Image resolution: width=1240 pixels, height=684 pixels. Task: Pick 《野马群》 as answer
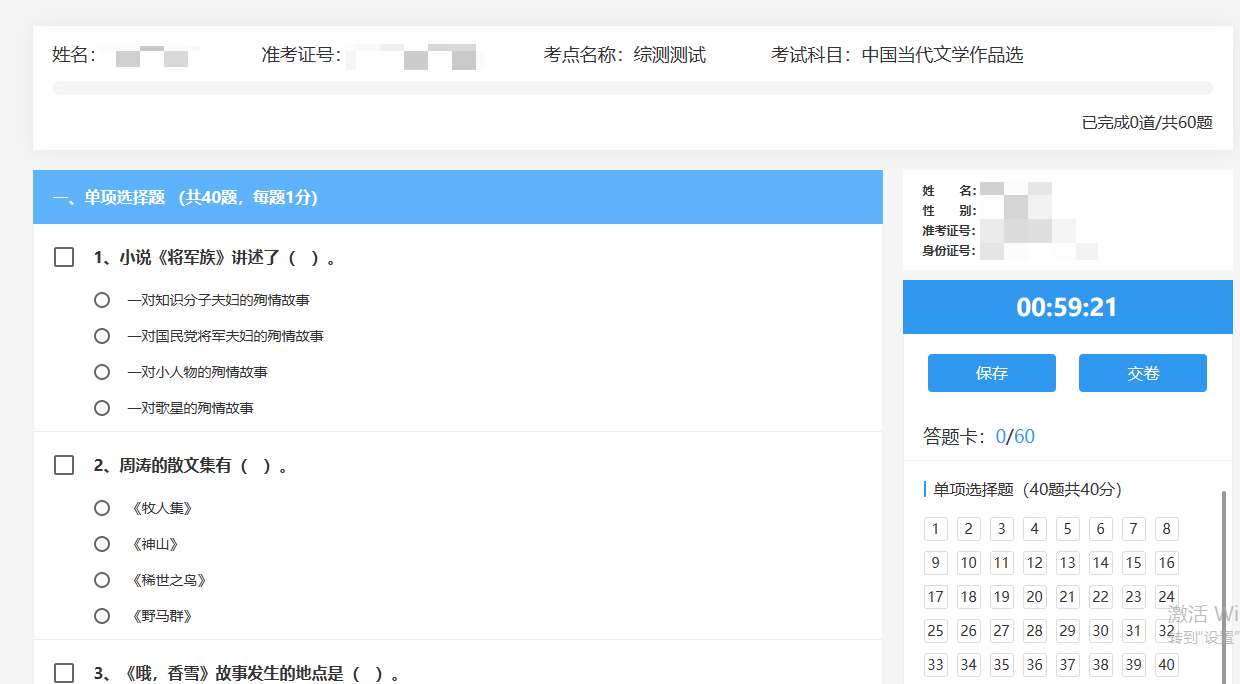[x=102, y=616]
